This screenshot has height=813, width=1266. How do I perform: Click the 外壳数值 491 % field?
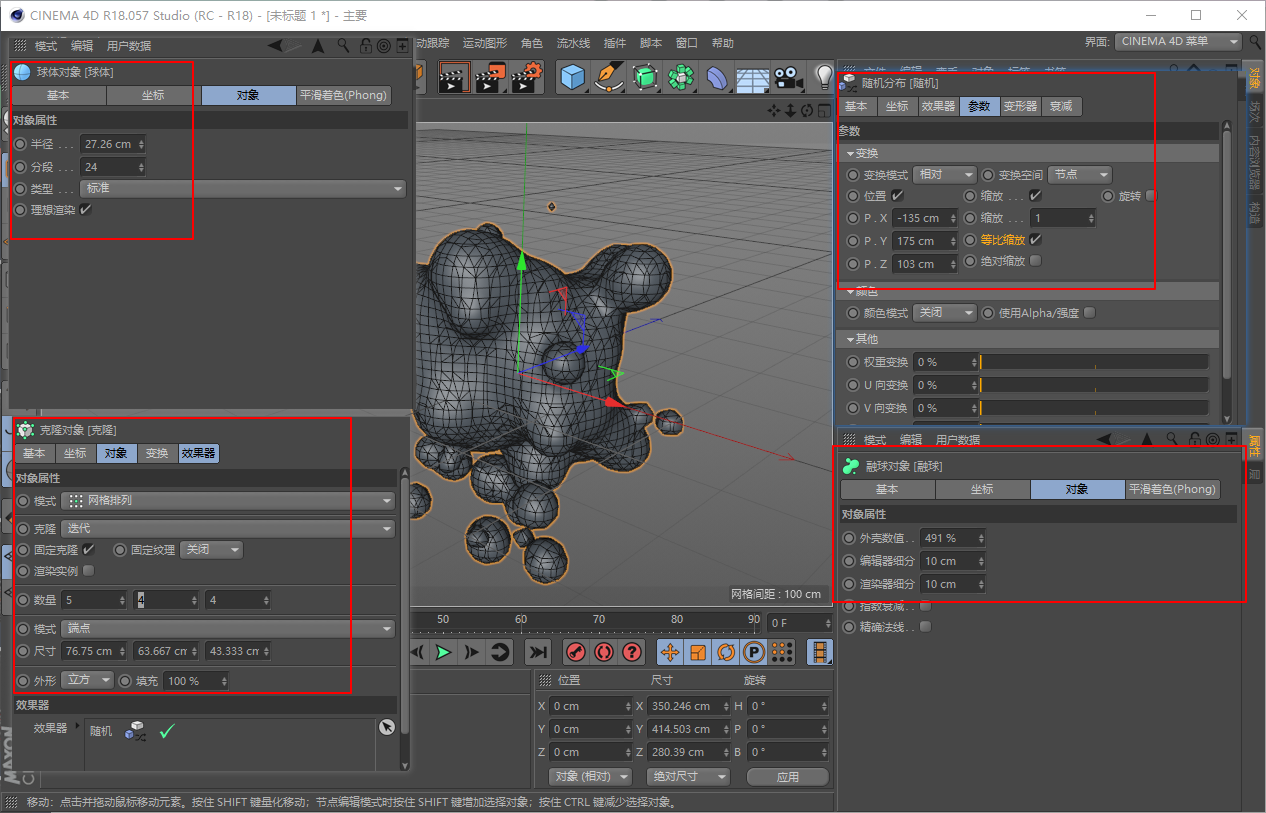click(x=953, y=538)
